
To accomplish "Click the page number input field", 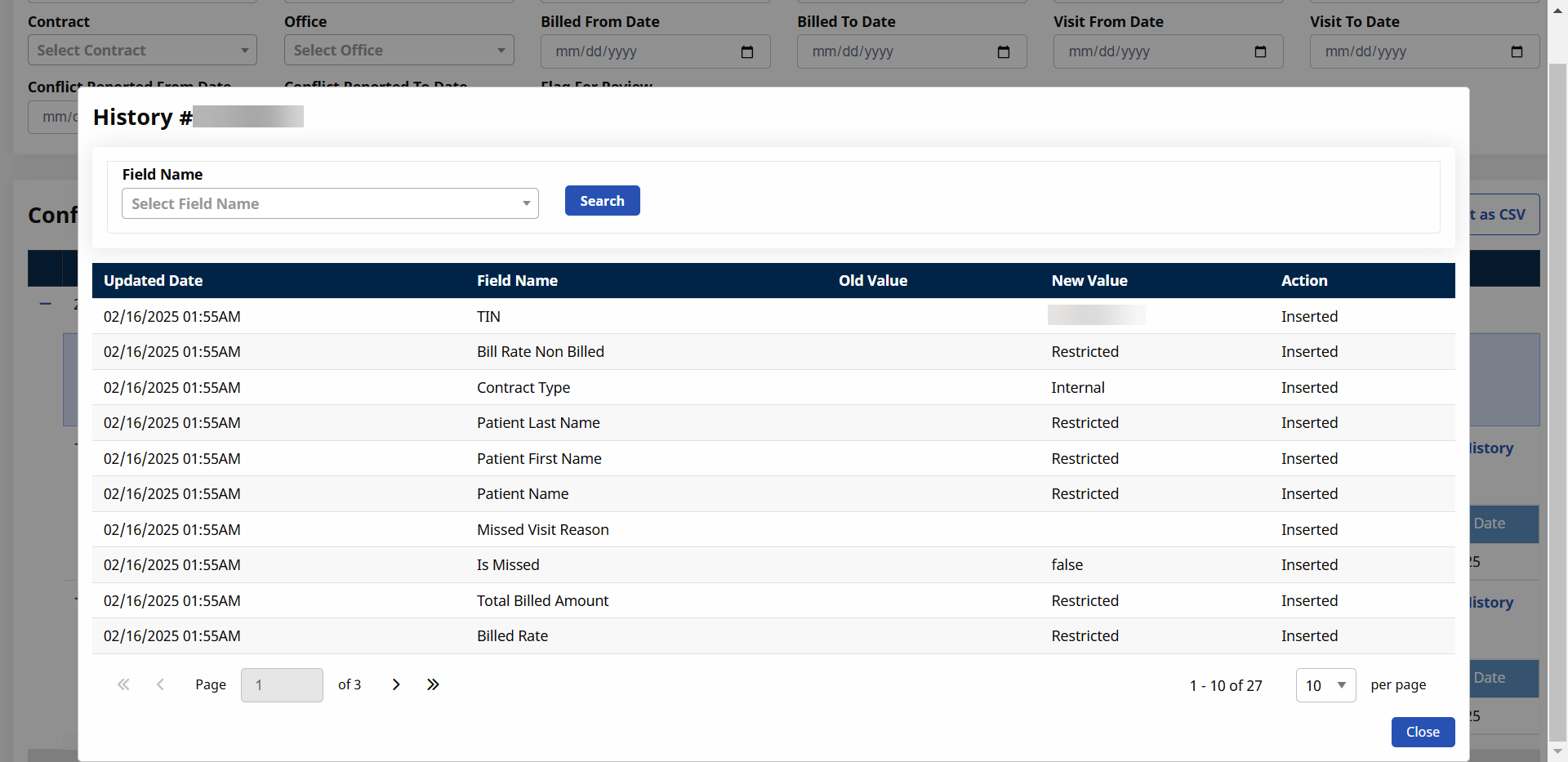I will (282, 685).
